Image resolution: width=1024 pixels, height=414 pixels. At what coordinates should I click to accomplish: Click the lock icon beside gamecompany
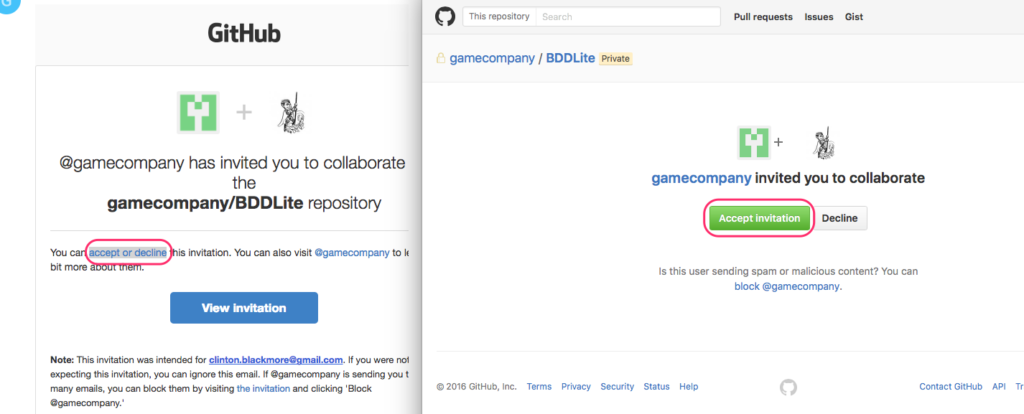point(441,58)
